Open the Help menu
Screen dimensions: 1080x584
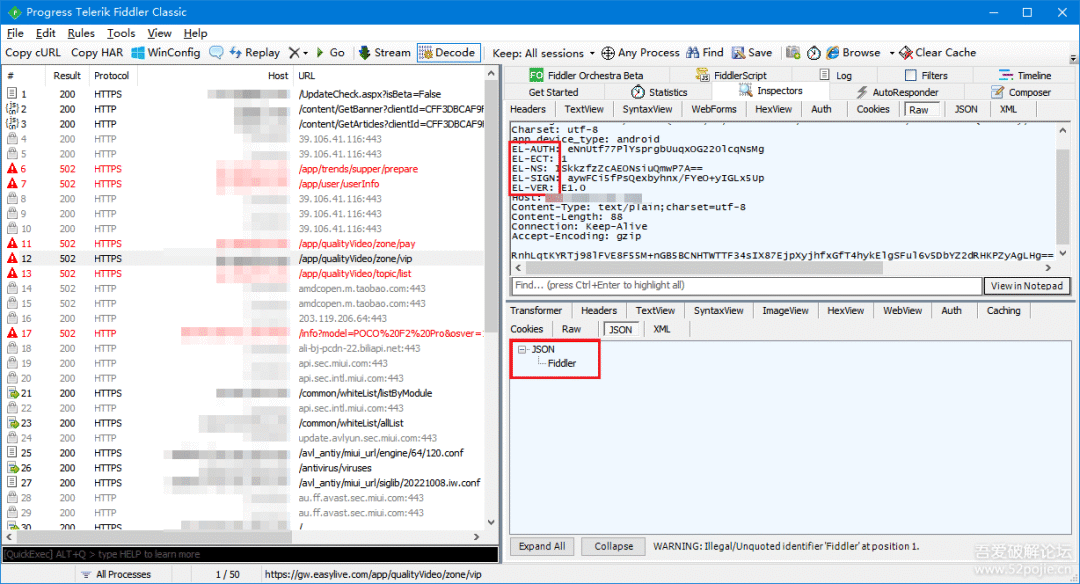[x=196, y=33]
